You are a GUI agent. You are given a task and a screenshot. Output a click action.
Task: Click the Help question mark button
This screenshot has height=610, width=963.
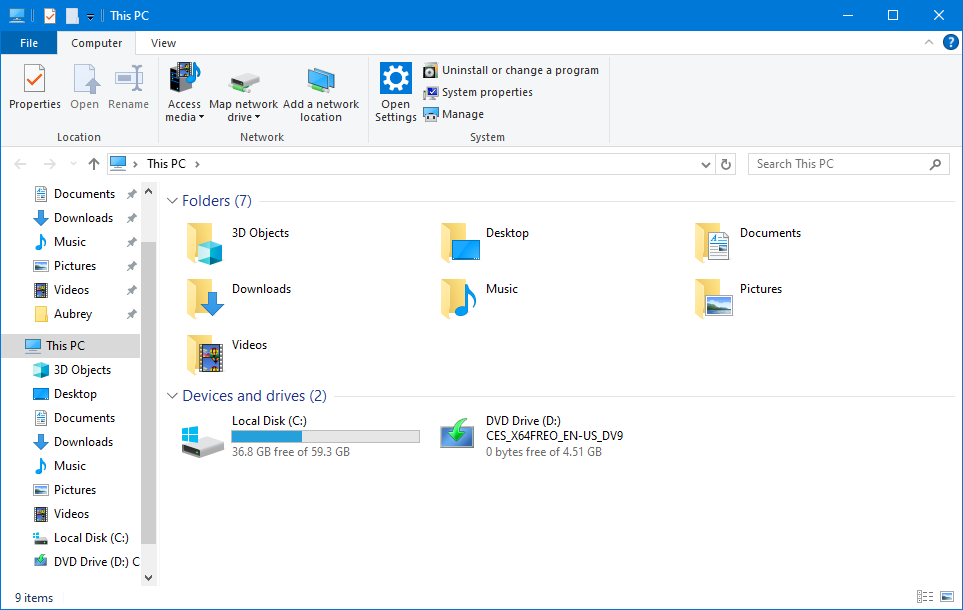[950, 43]
